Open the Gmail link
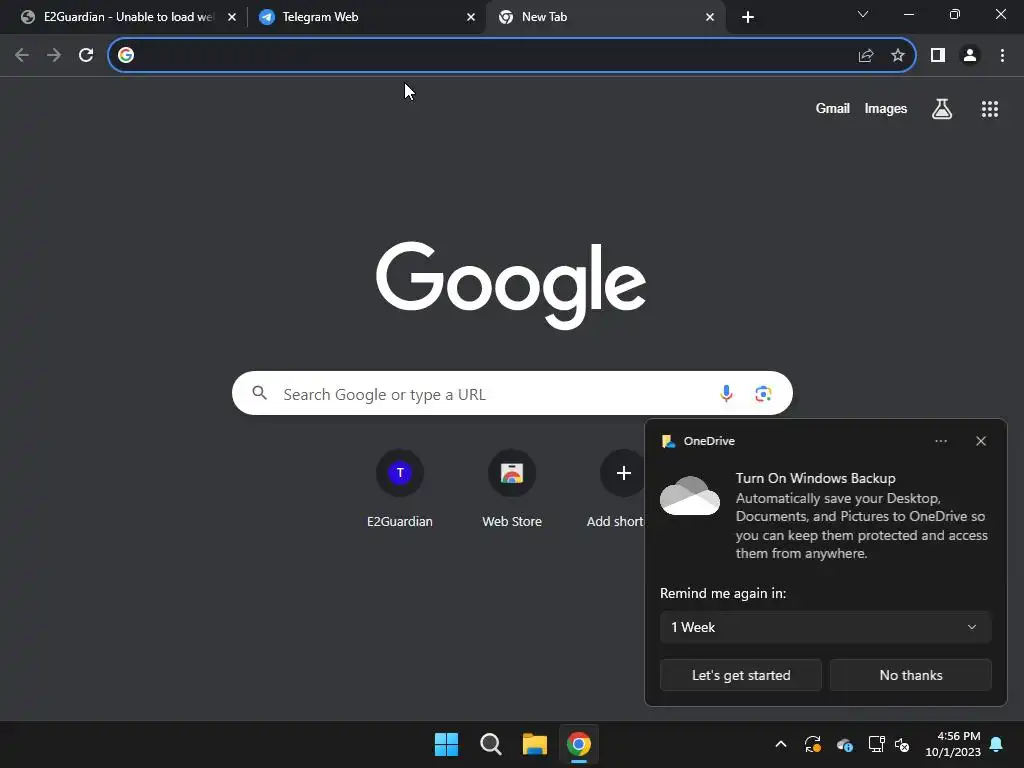The height and width of the screenshot is (768, 1024). (x=833, y=108)
